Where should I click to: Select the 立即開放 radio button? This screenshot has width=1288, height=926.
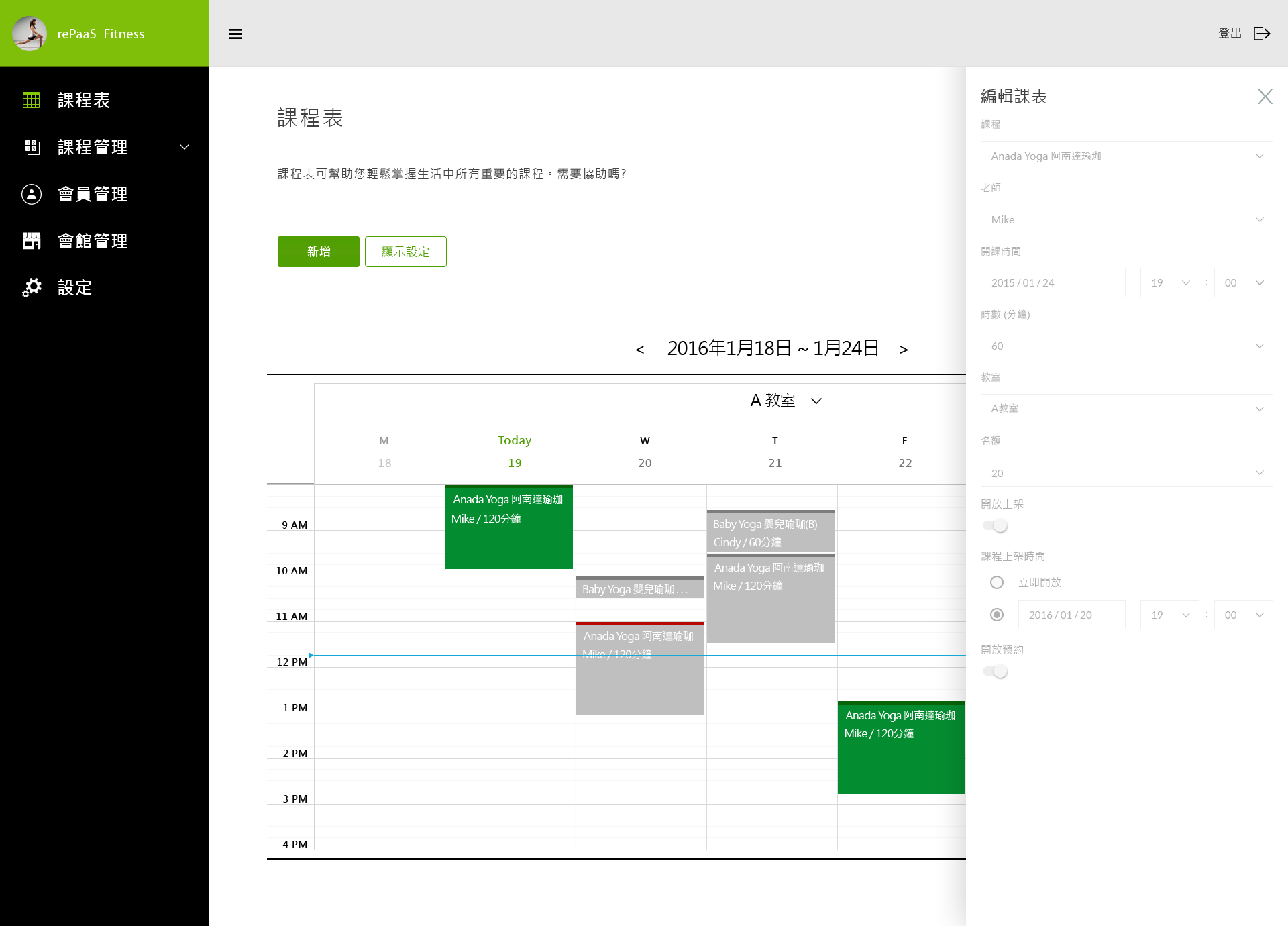(997, 582)
